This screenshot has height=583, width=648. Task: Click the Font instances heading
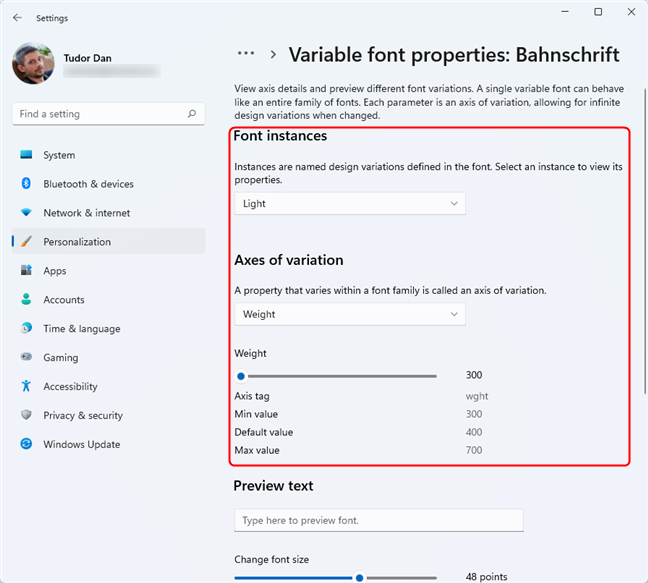coord(280,136)
